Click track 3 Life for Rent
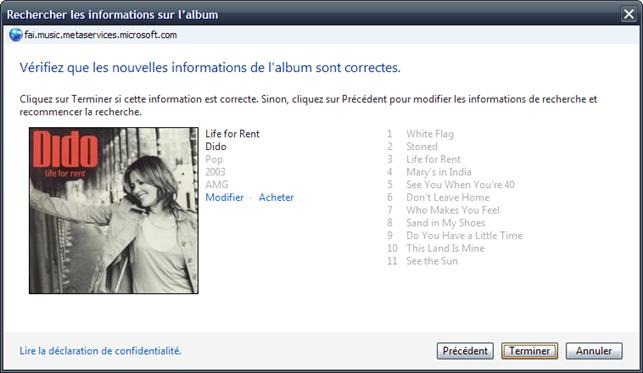Screen dimensions: 643x373 [x=433, y=159]
